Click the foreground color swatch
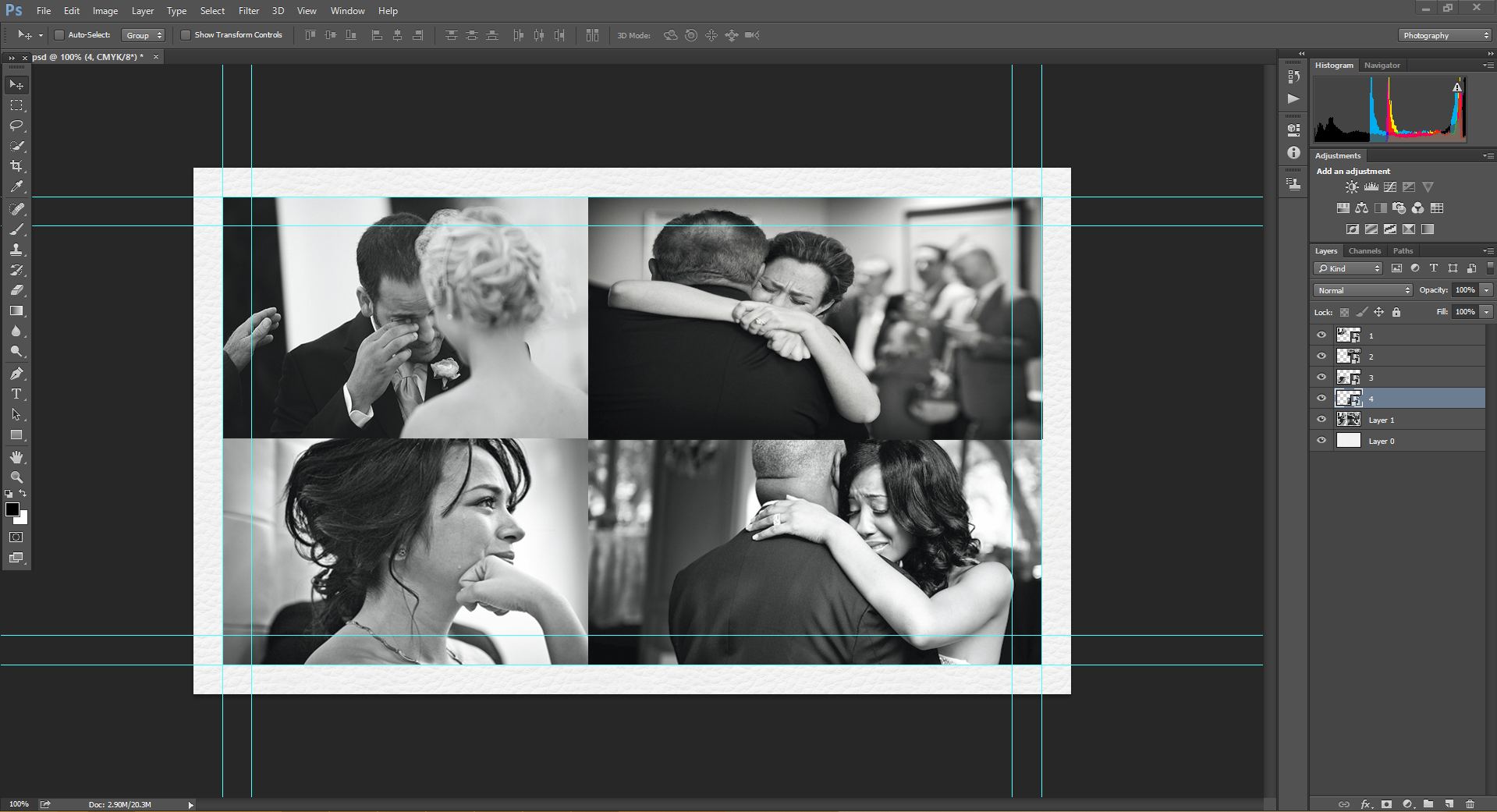The height and width of the screenshot is (812, 1497). pyautogui.click(x=12, y=509)
